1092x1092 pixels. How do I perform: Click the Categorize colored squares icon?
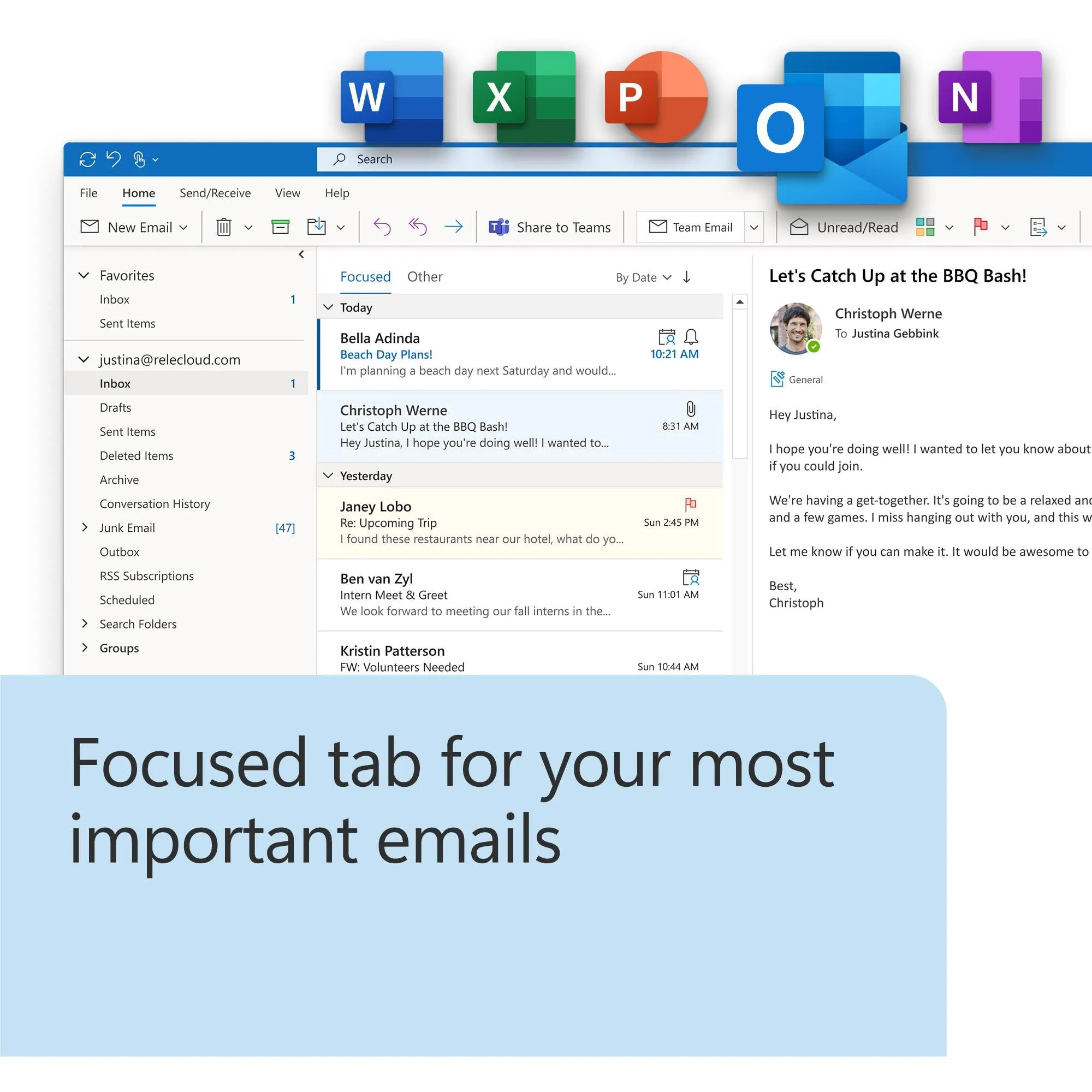[x=925, y=227]
